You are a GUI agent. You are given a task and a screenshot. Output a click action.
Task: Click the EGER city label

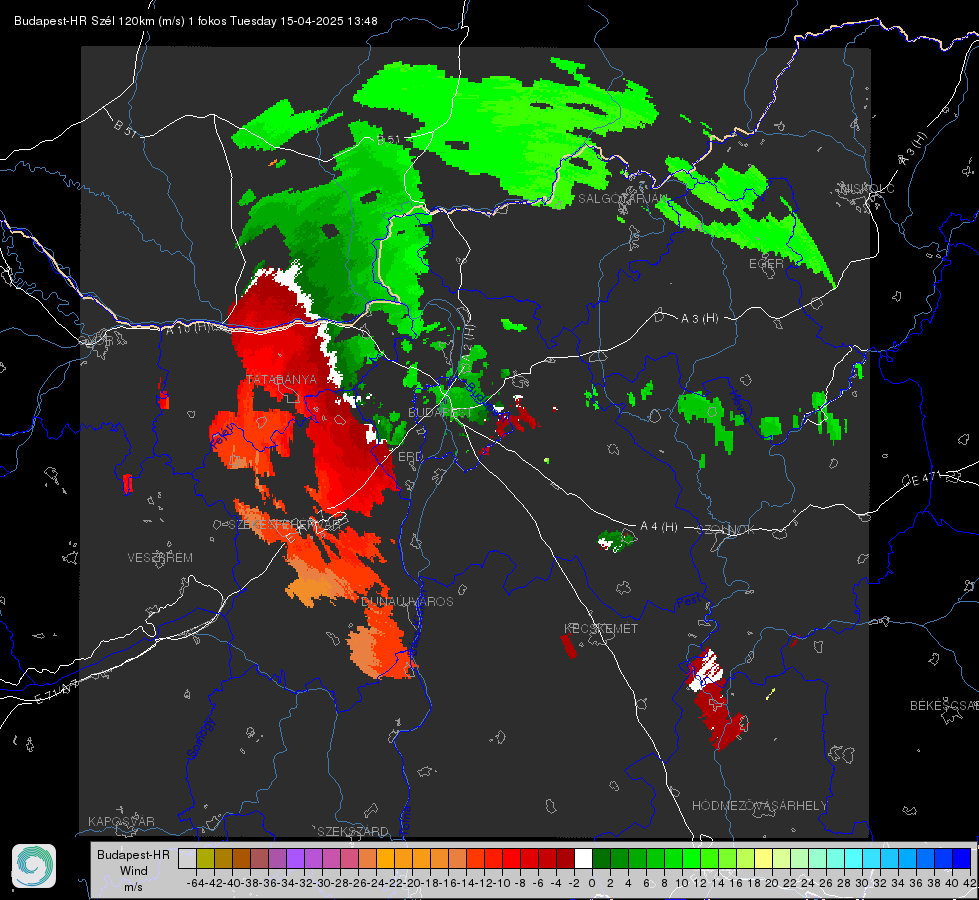pyautogui.click(x=766, y=264)
